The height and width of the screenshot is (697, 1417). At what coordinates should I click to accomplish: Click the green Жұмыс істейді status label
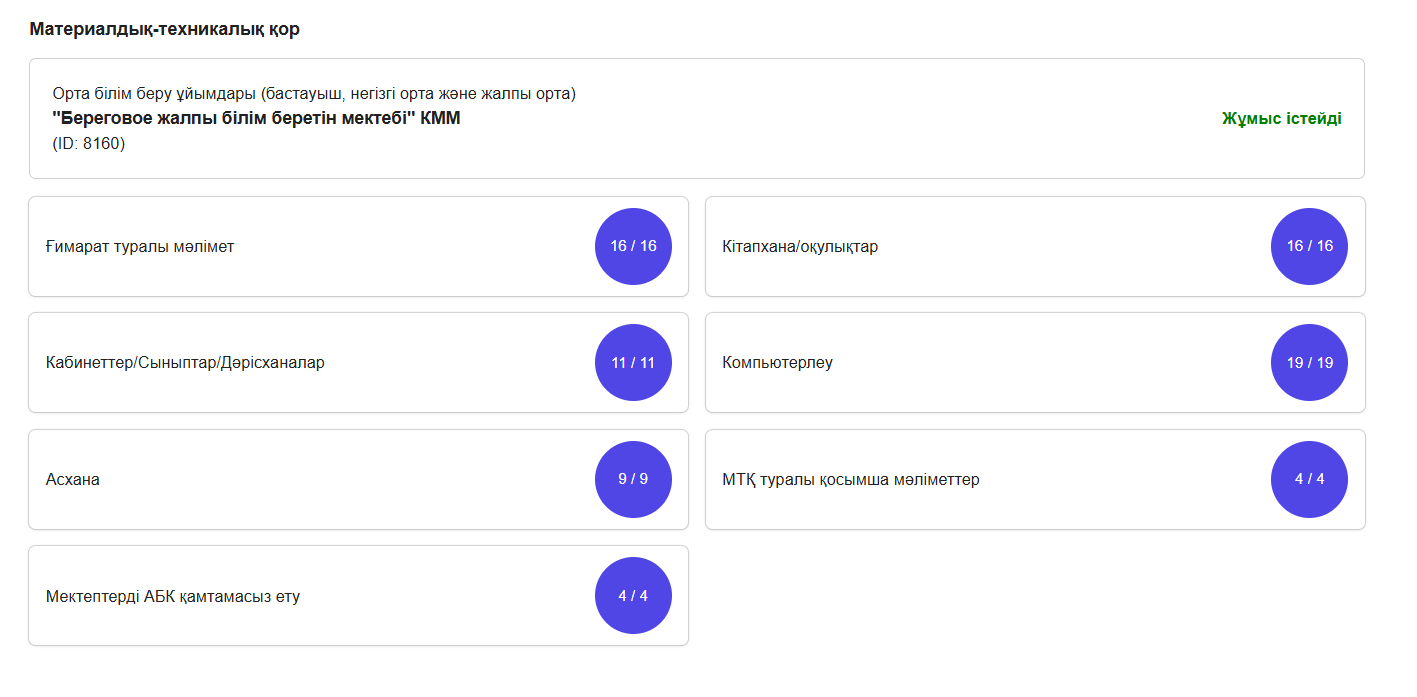[x=1281, y=119]
